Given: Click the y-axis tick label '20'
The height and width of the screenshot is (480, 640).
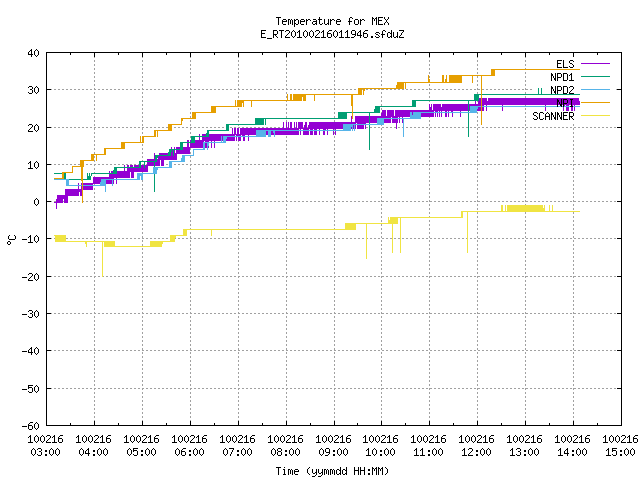Looking at the screenshot, I should 33,128.
